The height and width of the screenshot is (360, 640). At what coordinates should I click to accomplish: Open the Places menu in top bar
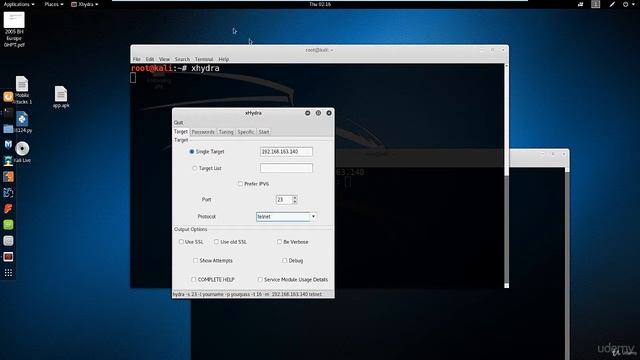coord(54,4)
